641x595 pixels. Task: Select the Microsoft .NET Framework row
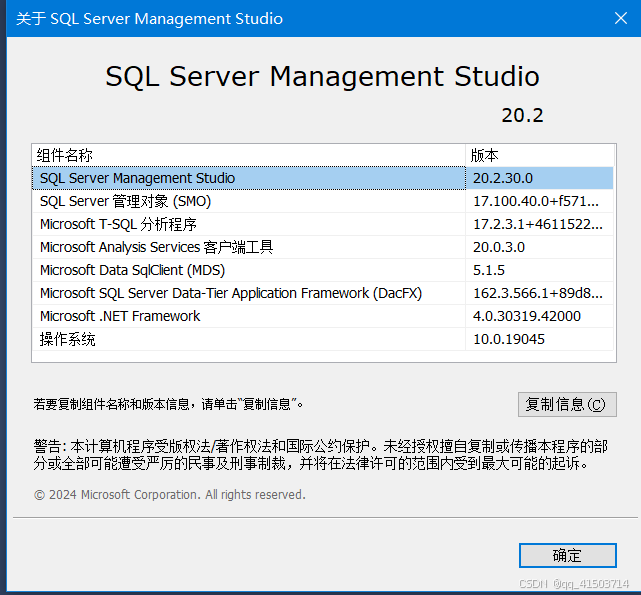120,316
